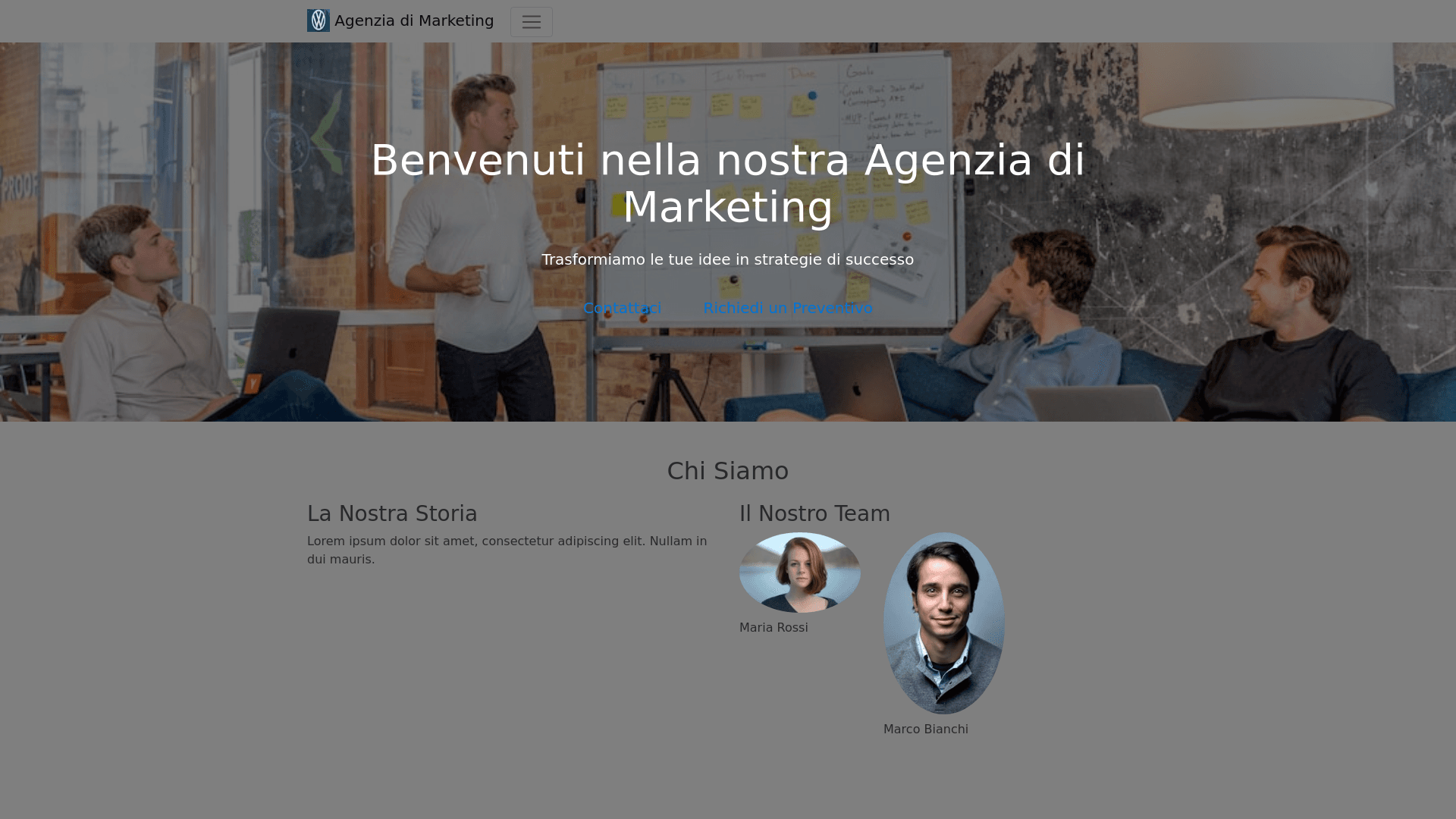
Task: Click the La Nostra Storia heading
Action: (x=392, y=513)
